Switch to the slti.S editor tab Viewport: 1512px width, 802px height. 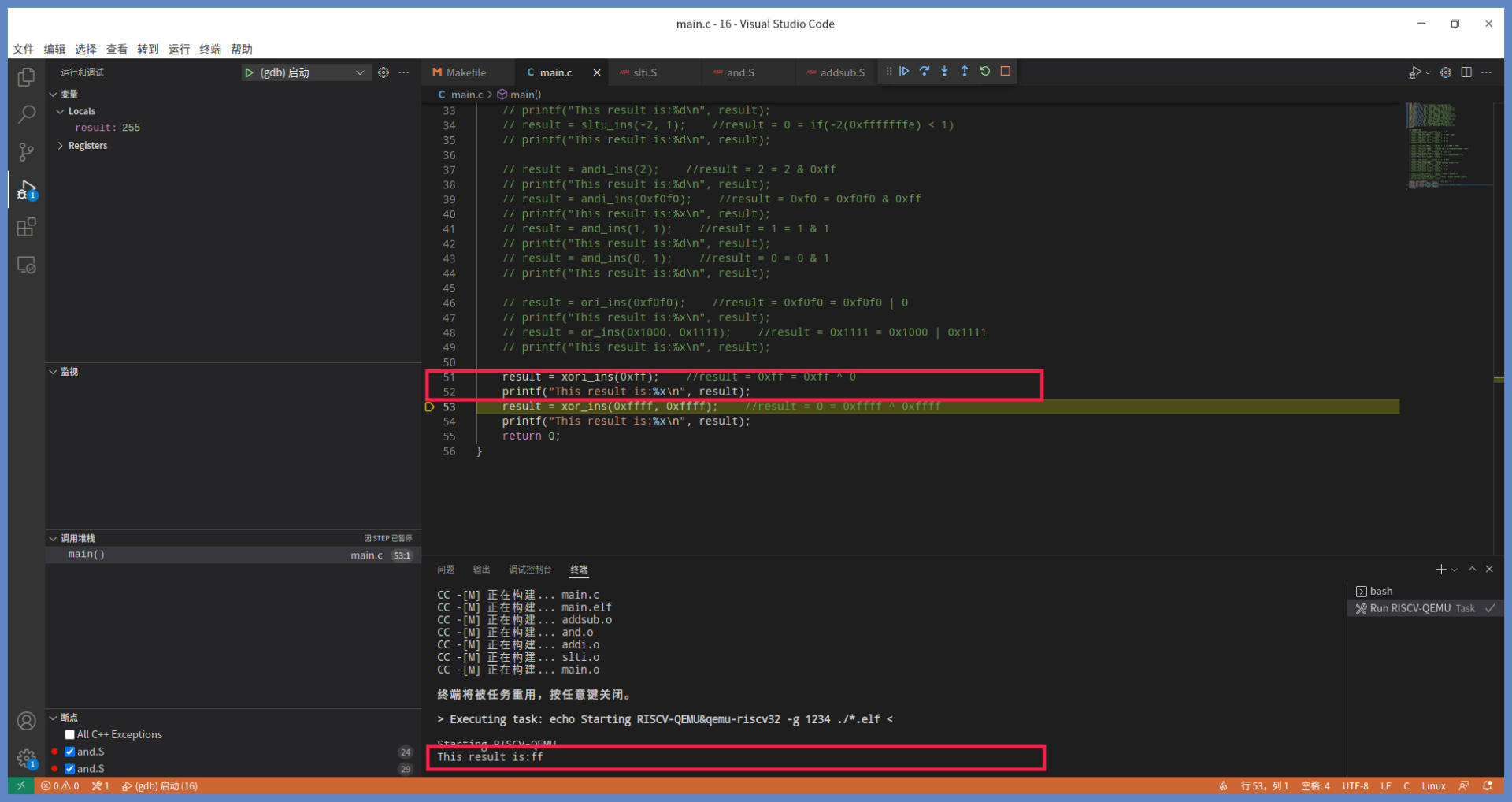point(644,72)
